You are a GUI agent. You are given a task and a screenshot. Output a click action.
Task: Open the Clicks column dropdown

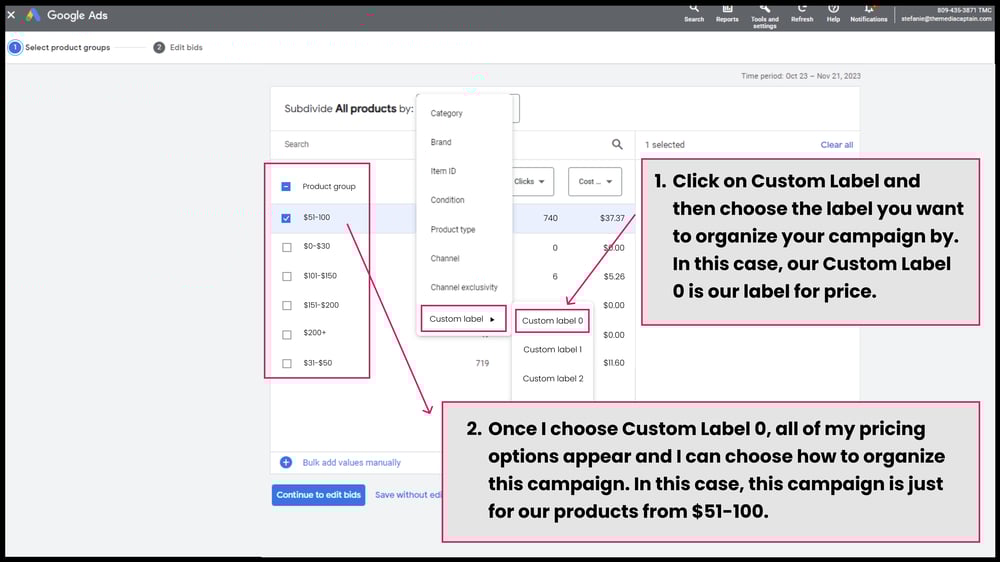pos(532,182)
